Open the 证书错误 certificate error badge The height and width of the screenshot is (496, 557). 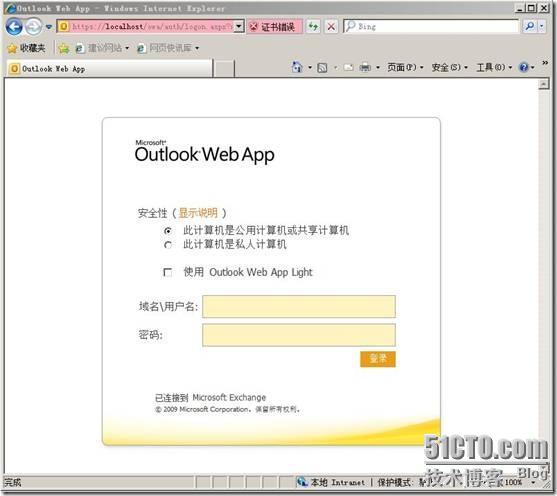pyautogui.click(x=274, y=27)
